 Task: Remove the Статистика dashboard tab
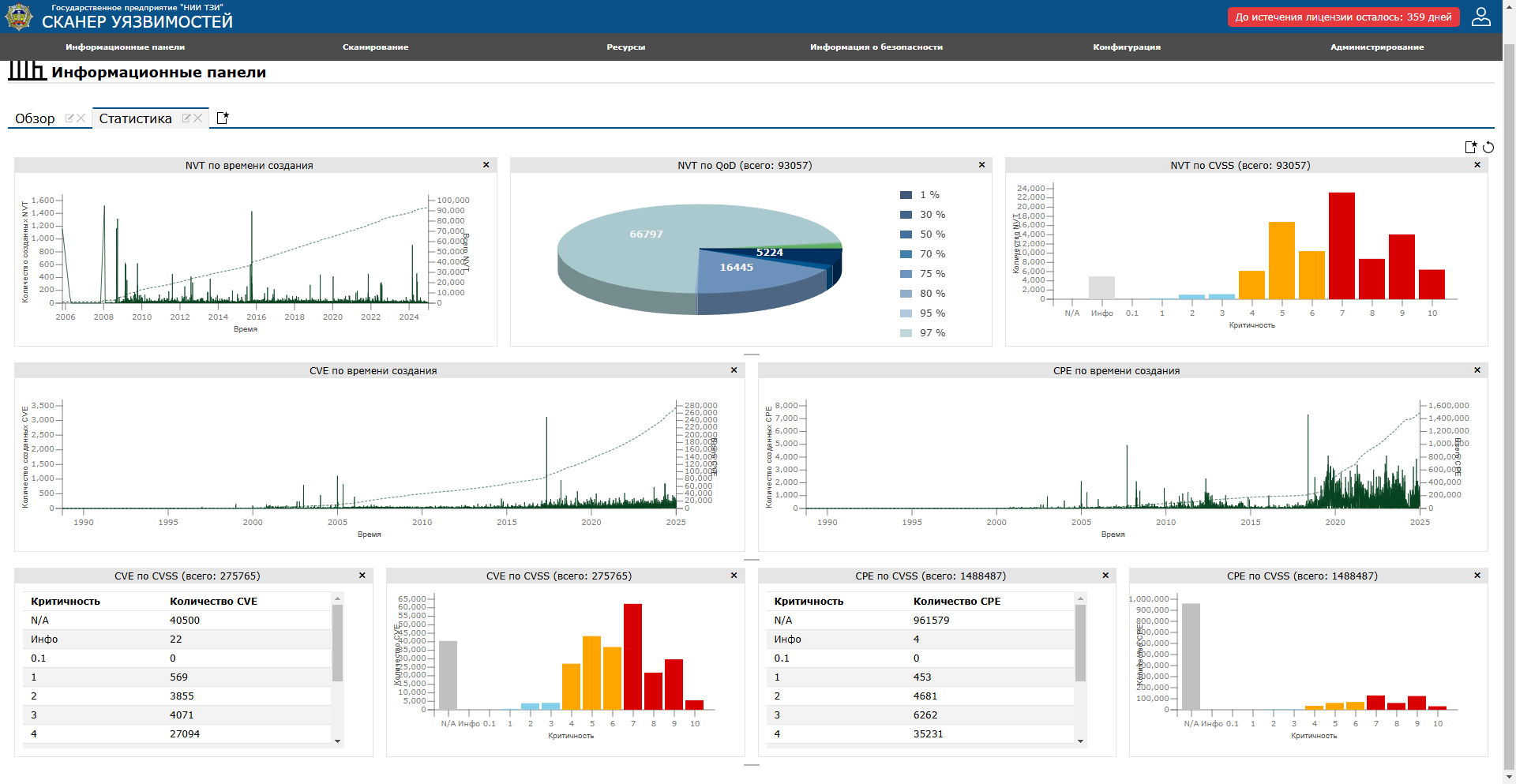tap(198, 118)
